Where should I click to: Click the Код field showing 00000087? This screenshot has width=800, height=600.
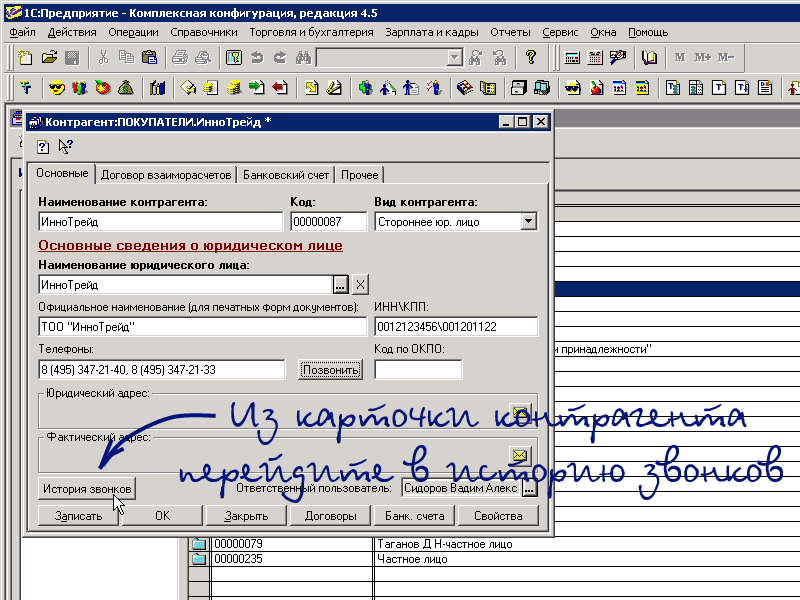(329, 222)
